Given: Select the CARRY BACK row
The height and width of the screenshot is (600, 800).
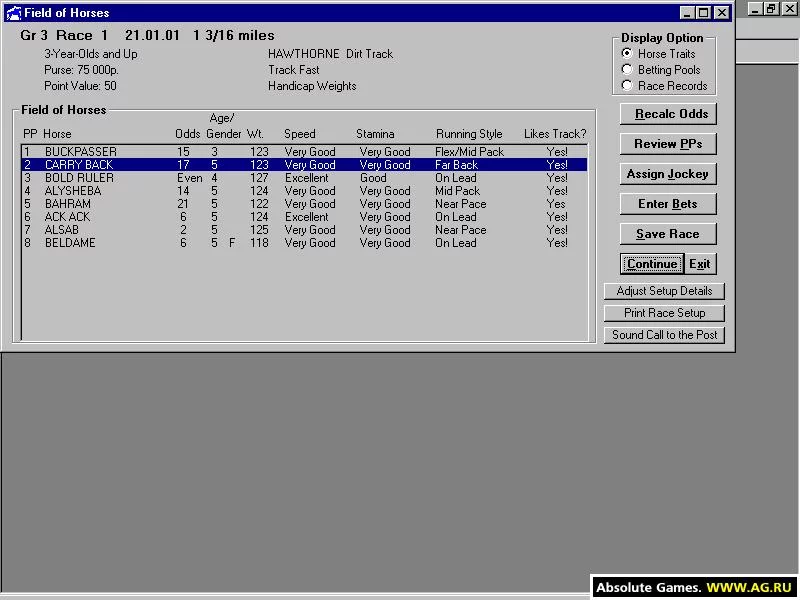Looking at the screenshot, I should (305, 165).
